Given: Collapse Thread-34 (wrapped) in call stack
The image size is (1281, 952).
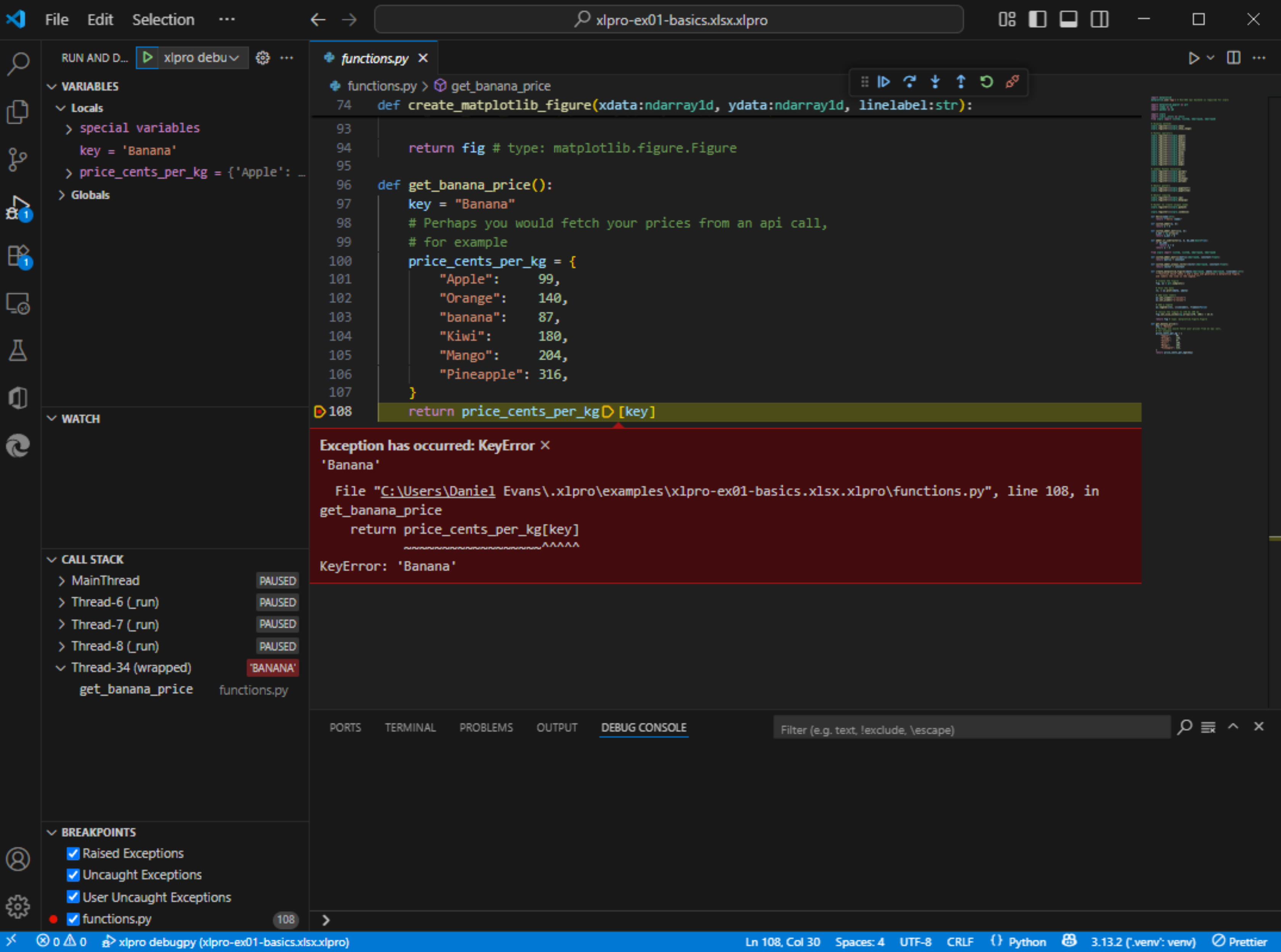Looking at the screenshot, I should pos(61,668).
